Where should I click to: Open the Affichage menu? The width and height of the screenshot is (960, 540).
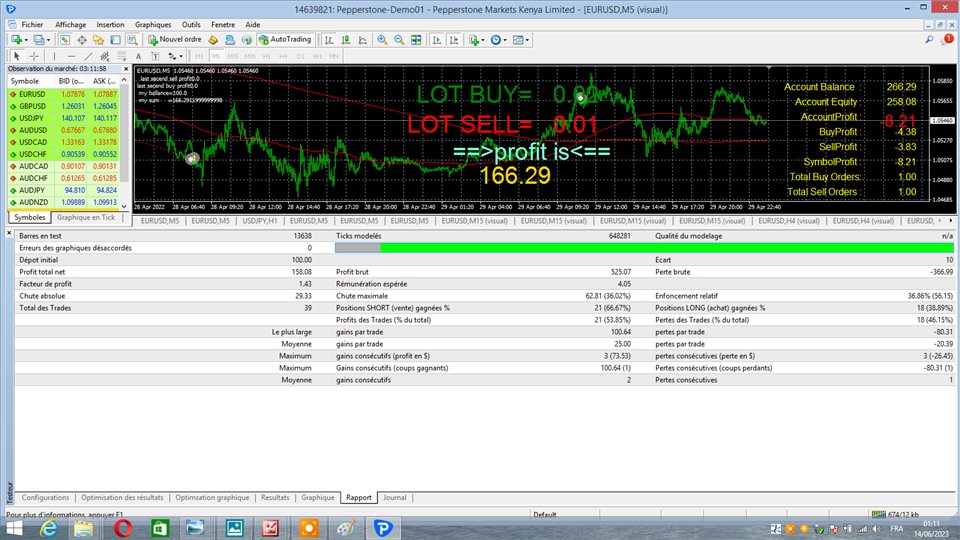click(70, 24)
